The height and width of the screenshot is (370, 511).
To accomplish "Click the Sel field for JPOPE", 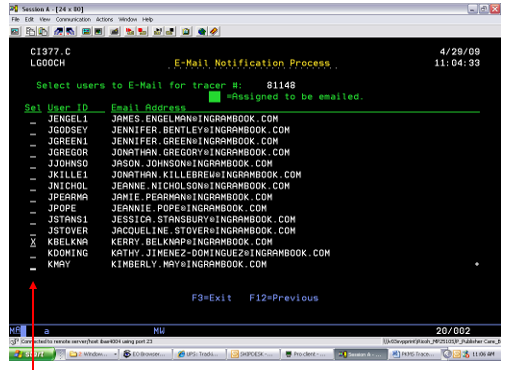I will click(x=33, y=209).
